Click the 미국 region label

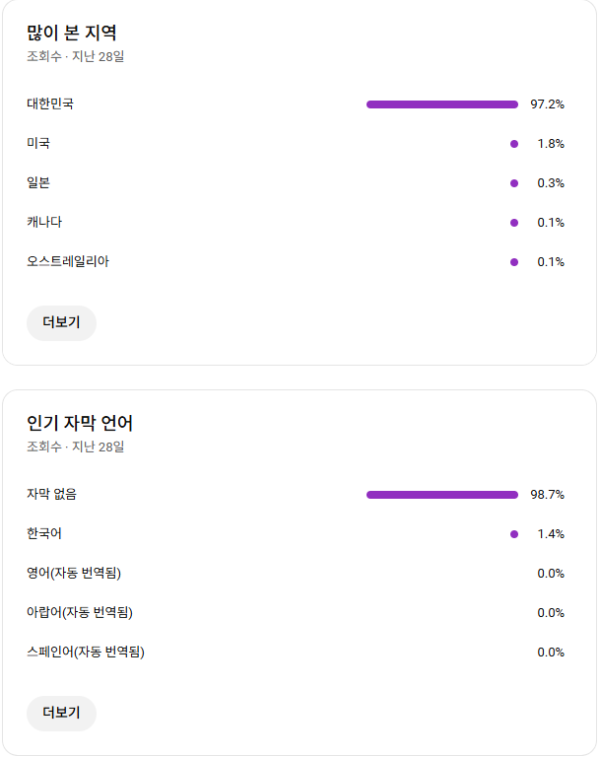(x=38, y=143)
